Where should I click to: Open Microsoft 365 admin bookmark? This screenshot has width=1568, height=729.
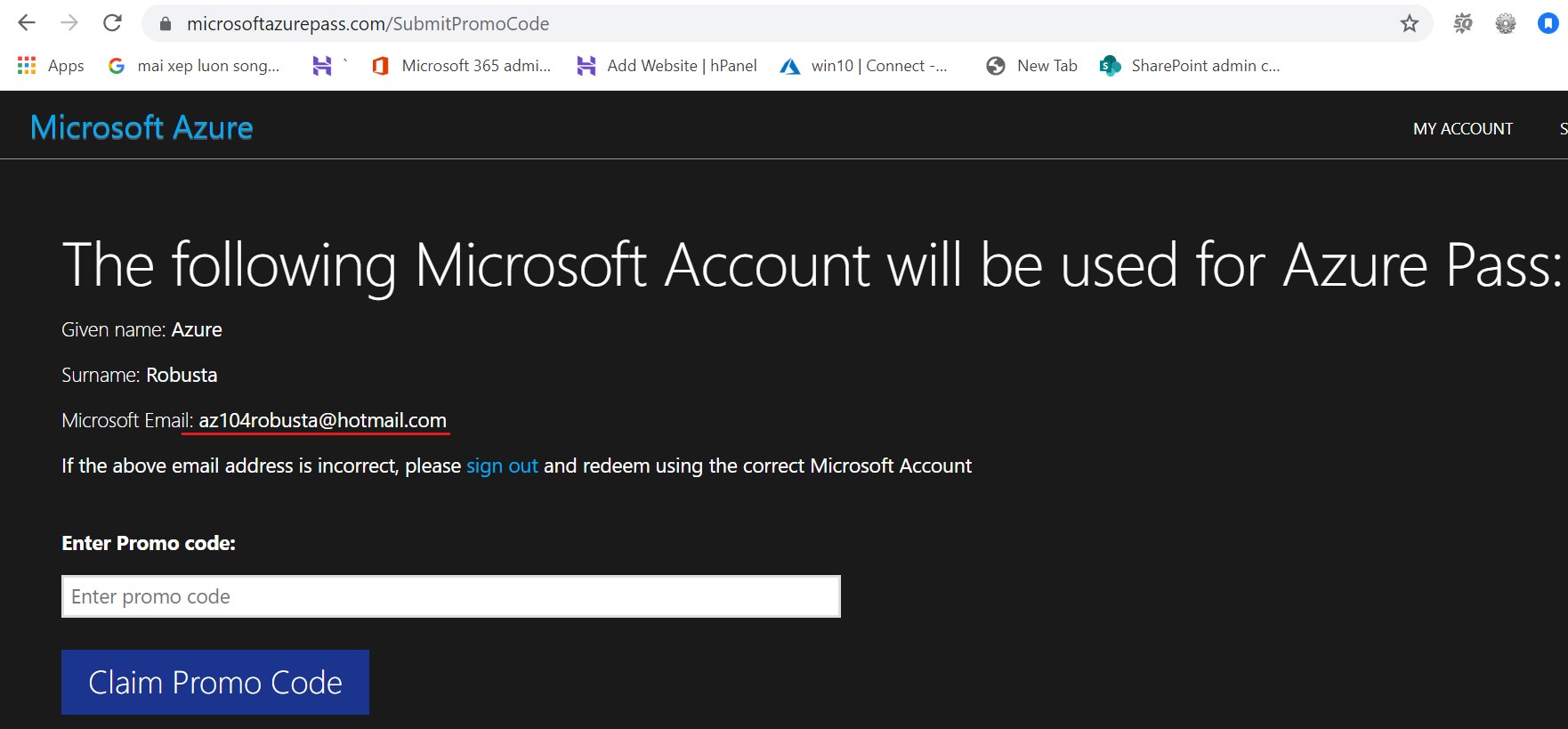pos(462,66)
